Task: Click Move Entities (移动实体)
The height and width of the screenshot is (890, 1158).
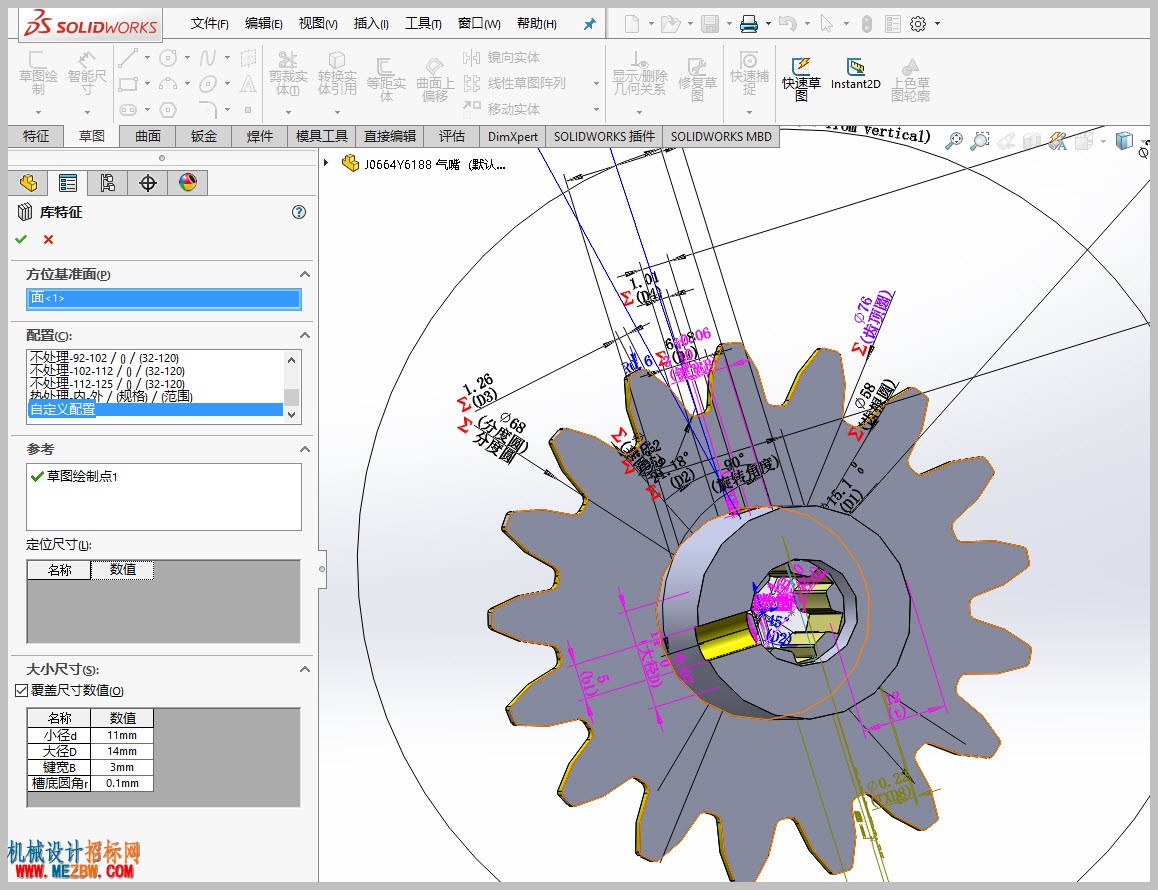Action: (501, 109)
